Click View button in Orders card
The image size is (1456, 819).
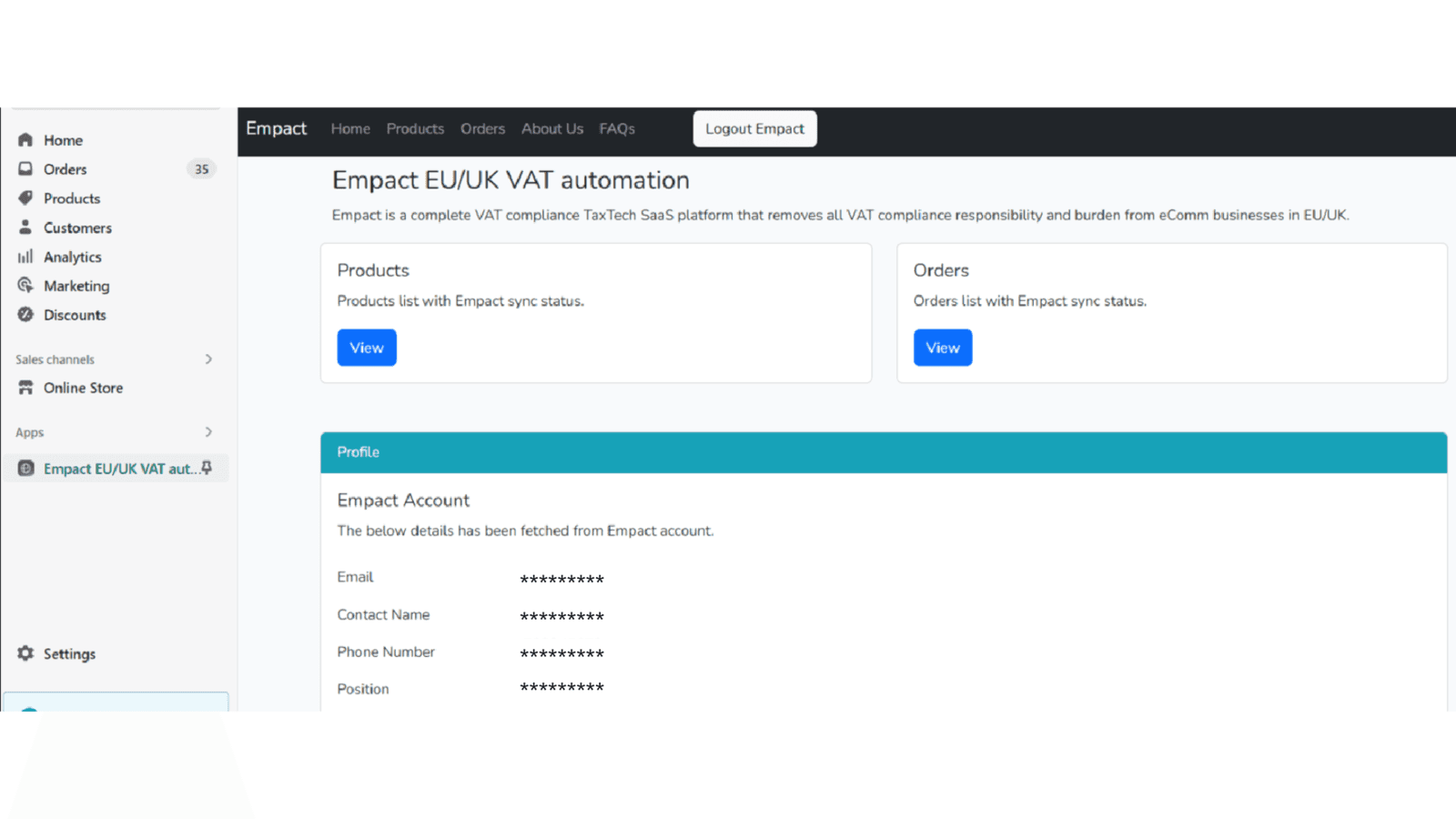943,348
